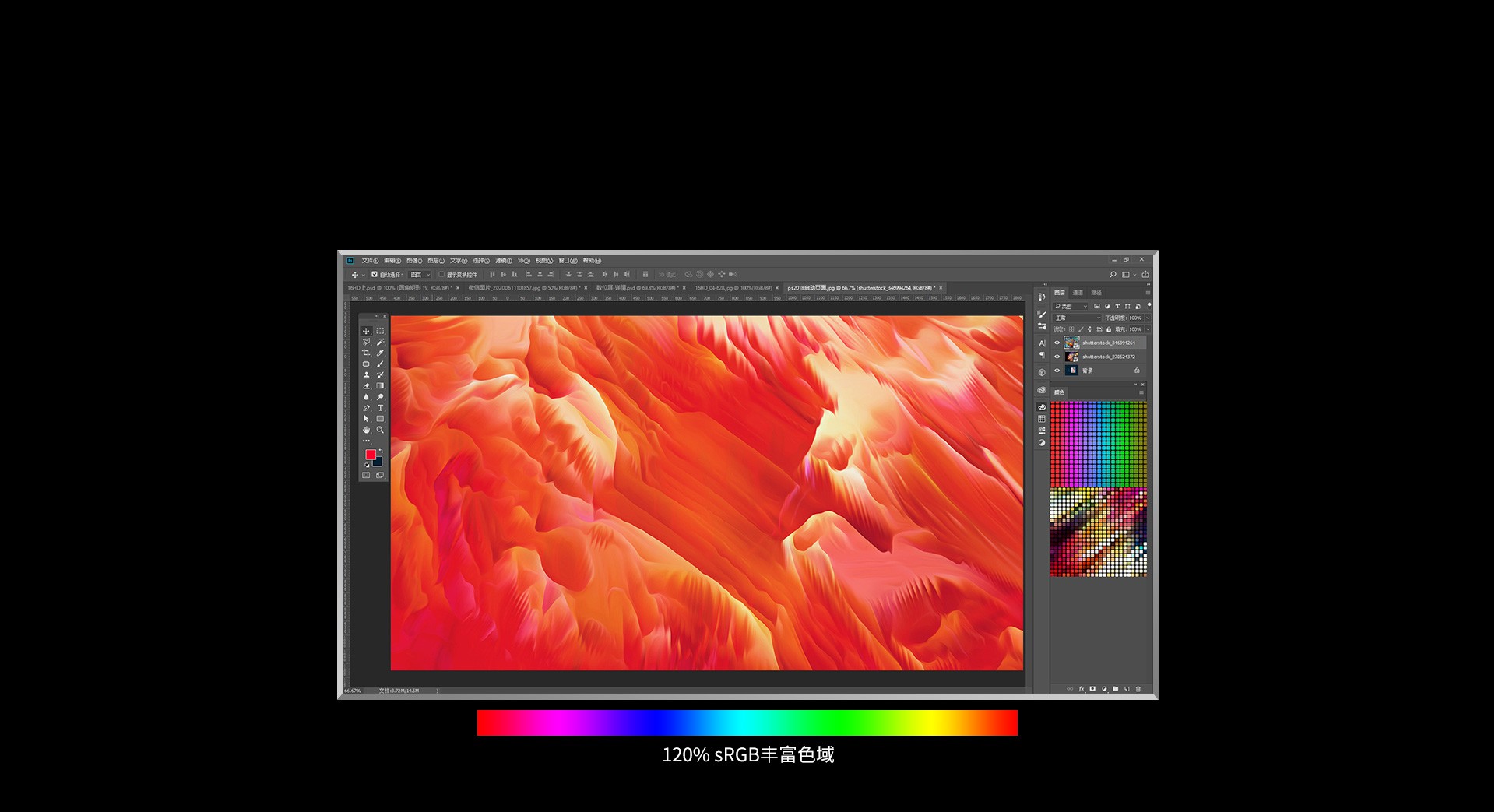This screenshot has height=812, width=1495.
Task: Open the workspace switcher dropdown
Action: (1130, 275)
